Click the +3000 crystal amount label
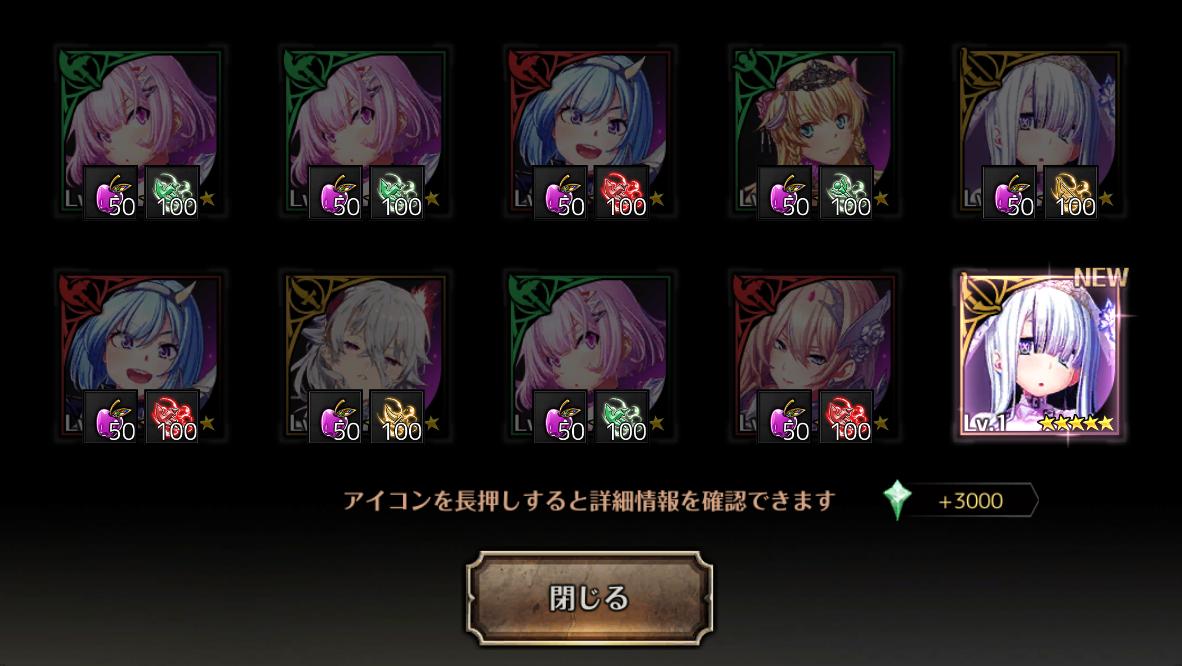The height and width of the screenshot is (666, 1182). [971, 501]
